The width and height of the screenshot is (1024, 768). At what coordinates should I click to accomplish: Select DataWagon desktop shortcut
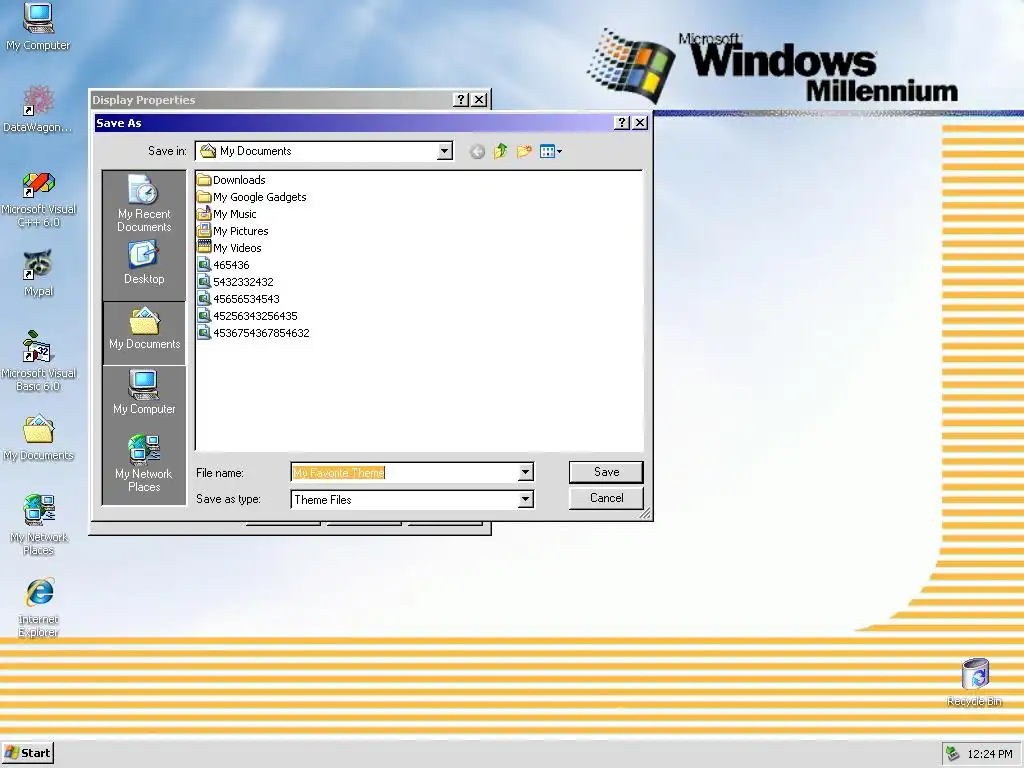[x=38, y=109]
